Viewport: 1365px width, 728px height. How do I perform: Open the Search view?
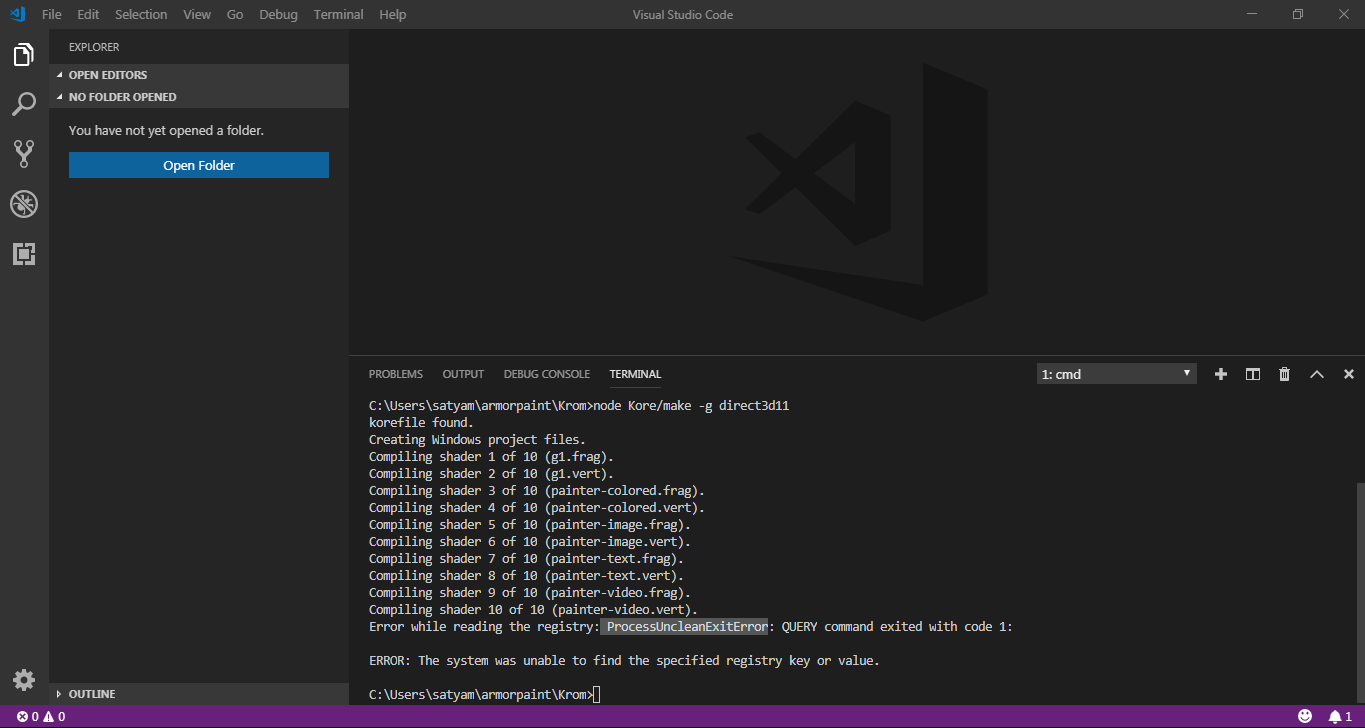click(x=23, y=104)
